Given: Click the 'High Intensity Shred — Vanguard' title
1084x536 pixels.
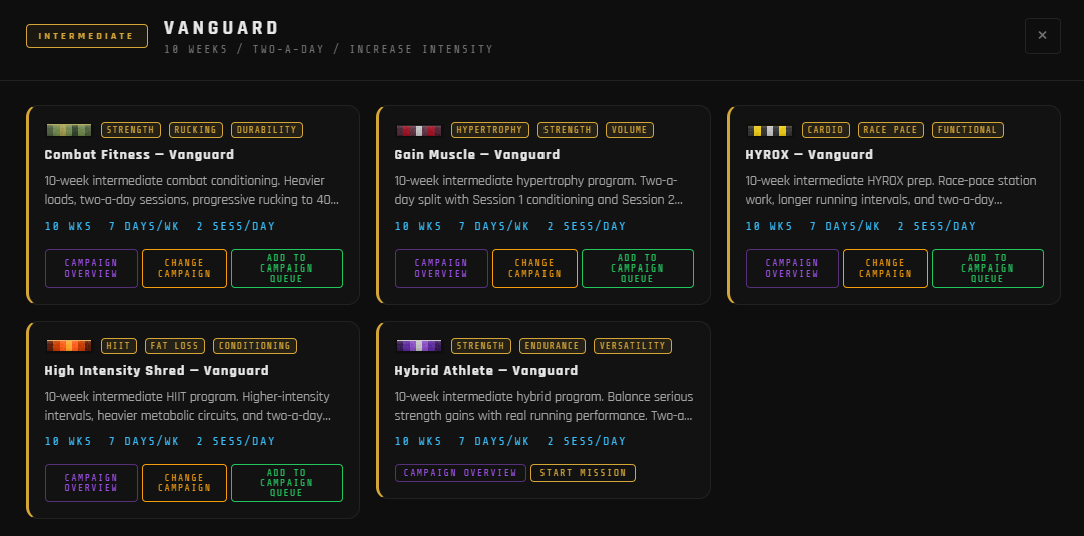Looking at the screenshot, I should click(x=157, y=371).
